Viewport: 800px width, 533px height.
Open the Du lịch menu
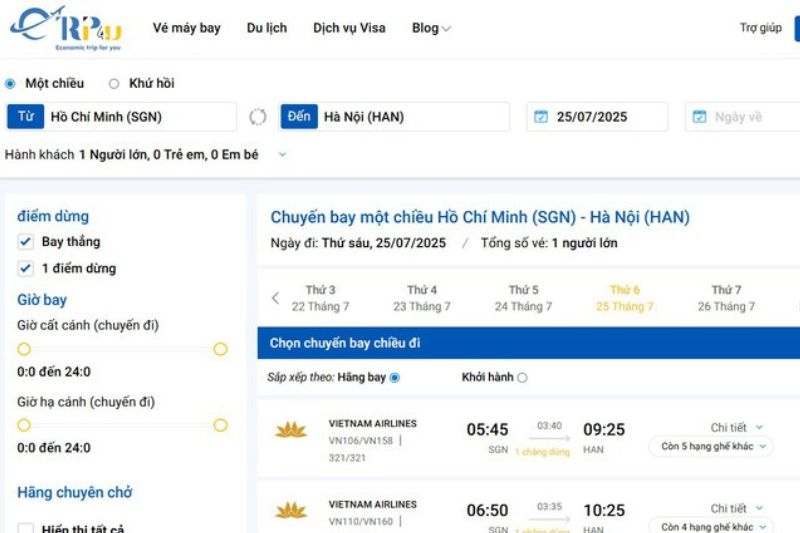click(x=267, y=28)
